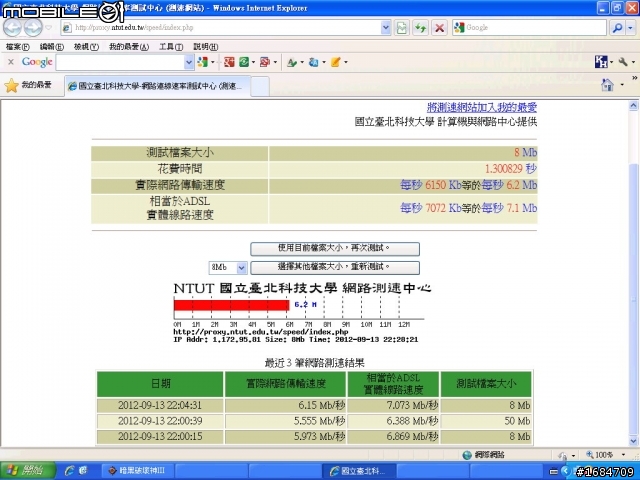
Task: Select the 1.300829 秒 elapsed time value
Action: point(511,169)
